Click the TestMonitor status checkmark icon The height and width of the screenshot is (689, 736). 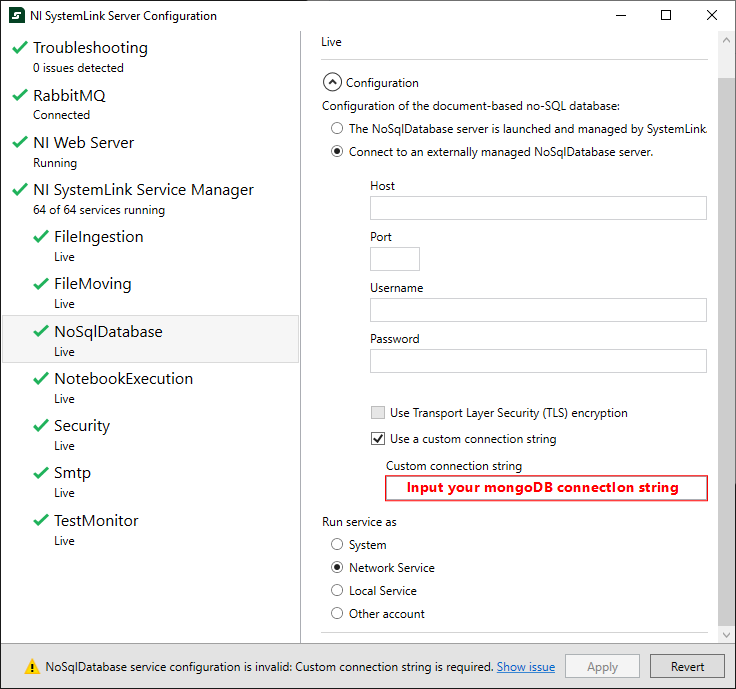41,520
